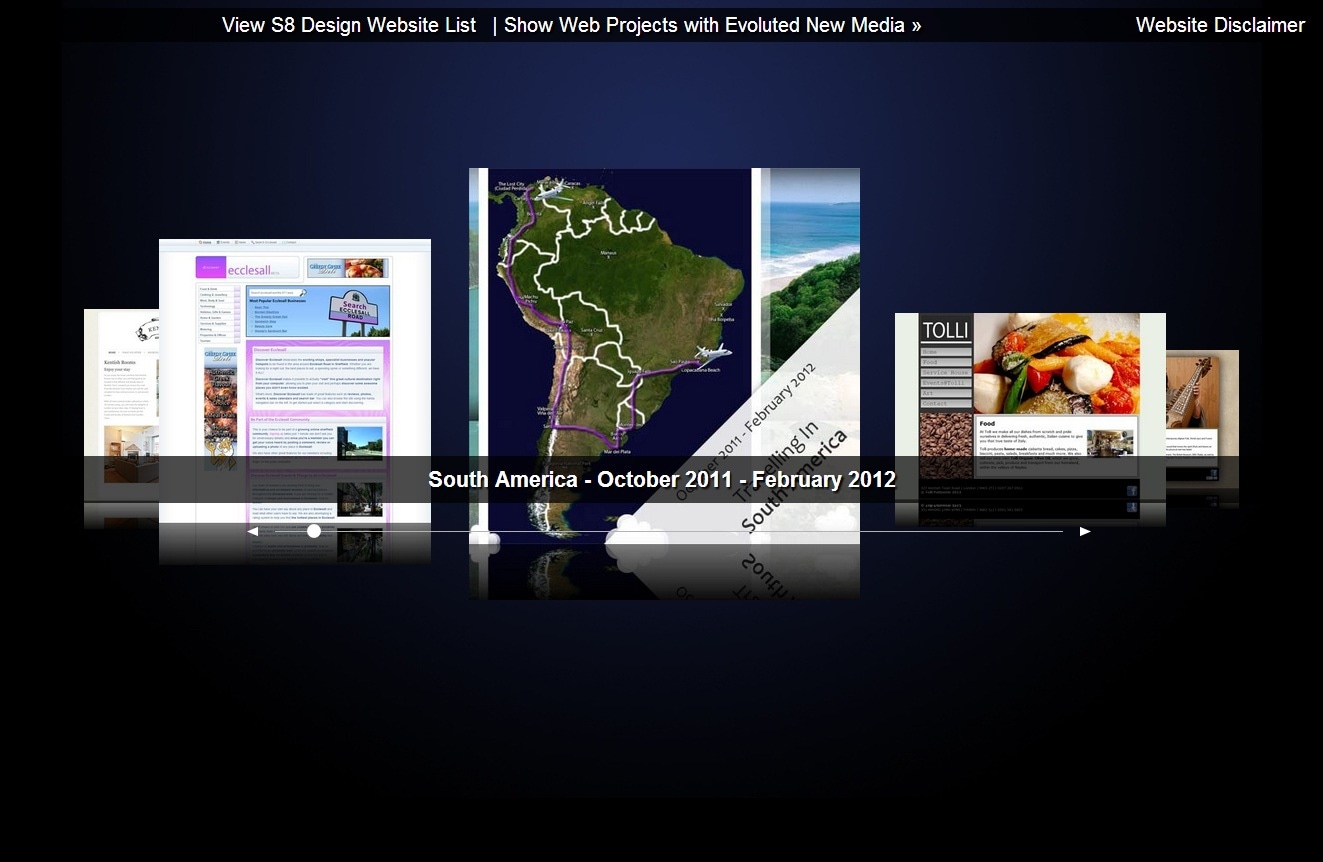Click the left arrow on the carousel slider
The width and height of the screenshot is (1323, 862).
253,532
